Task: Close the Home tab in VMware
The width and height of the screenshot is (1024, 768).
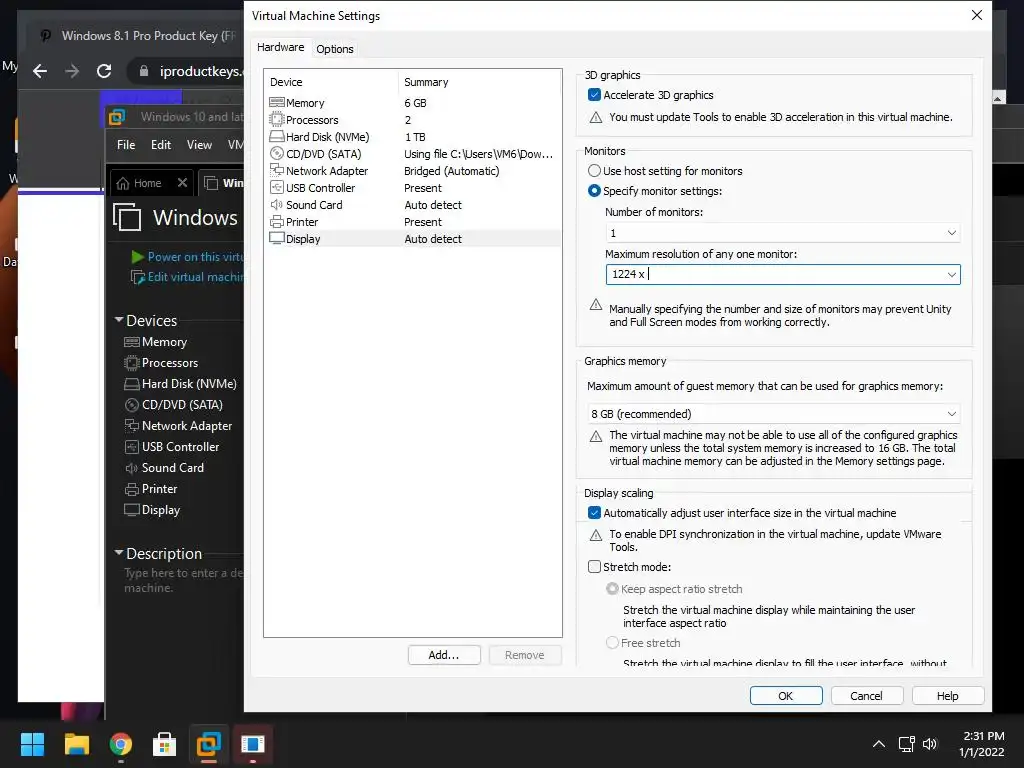Action: 183,183
